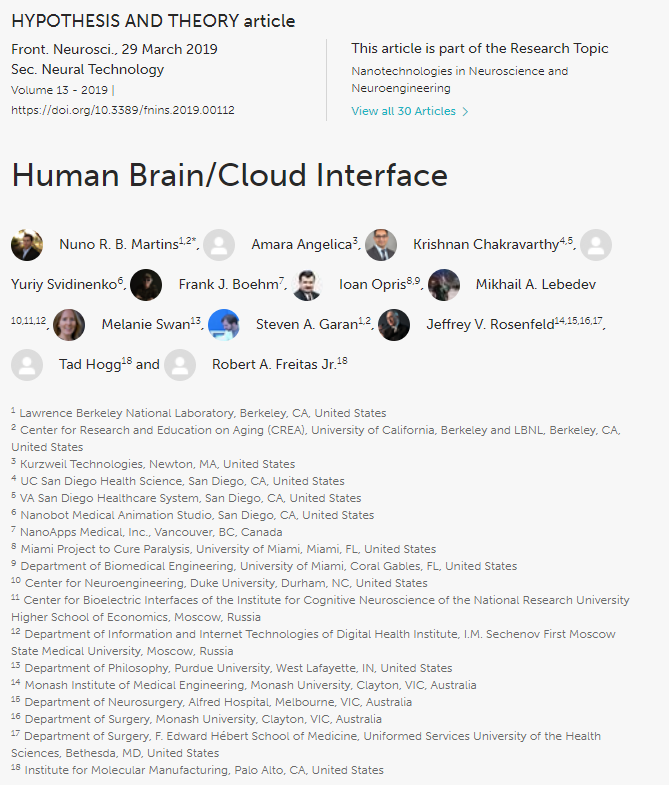Click author name Nuno R. B. Martins

tap(119, 244)
